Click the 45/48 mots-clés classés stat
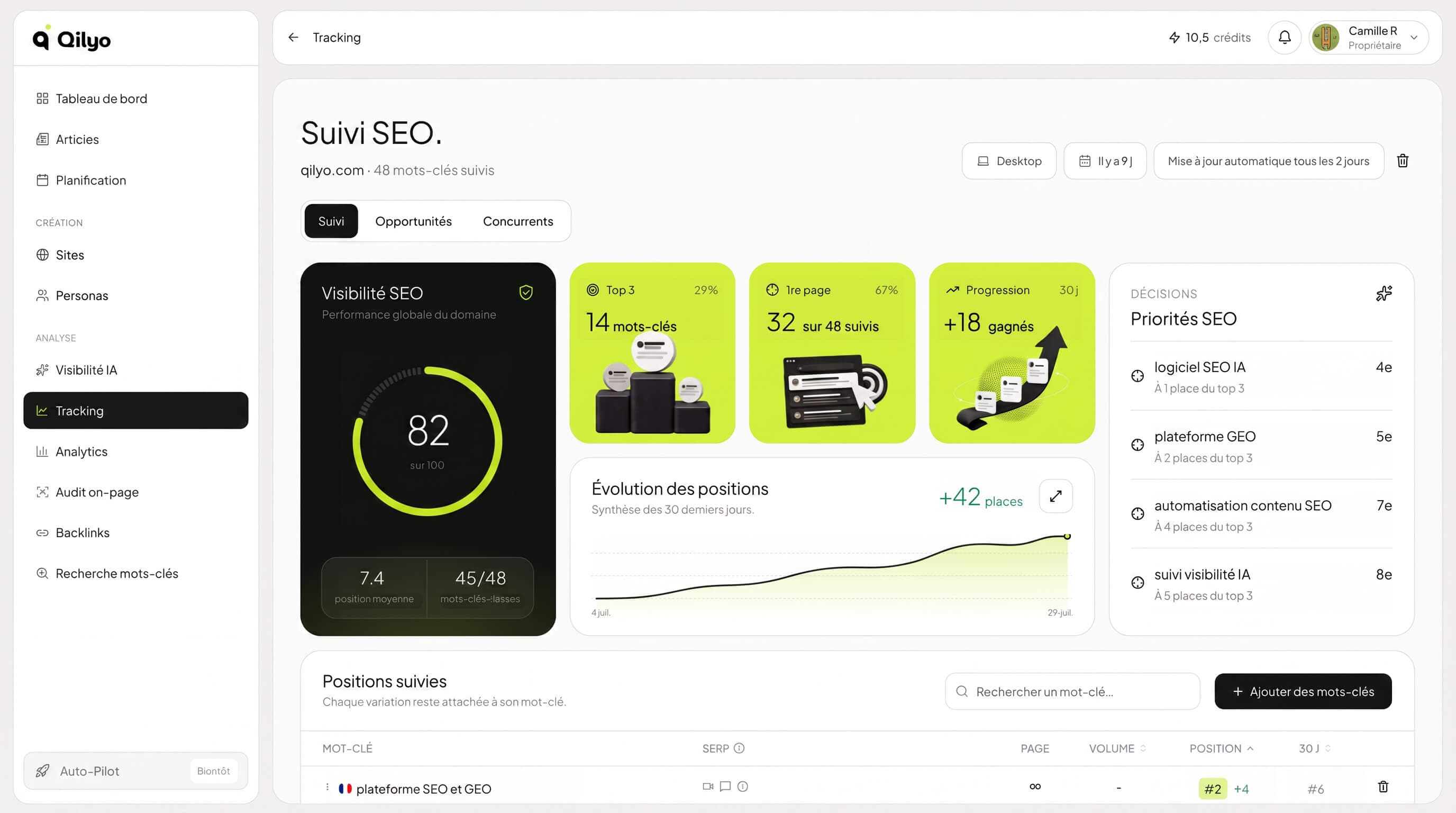The image size is (1456, 813). (480, 588)
